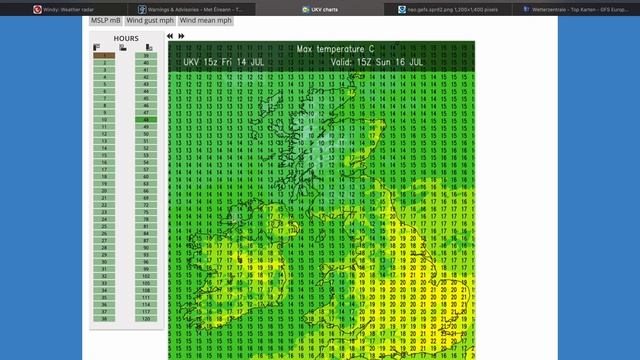The height and width of the screenshot is (360, 640).
Task: Select forecast hour 18
Action: click(104, 177)
